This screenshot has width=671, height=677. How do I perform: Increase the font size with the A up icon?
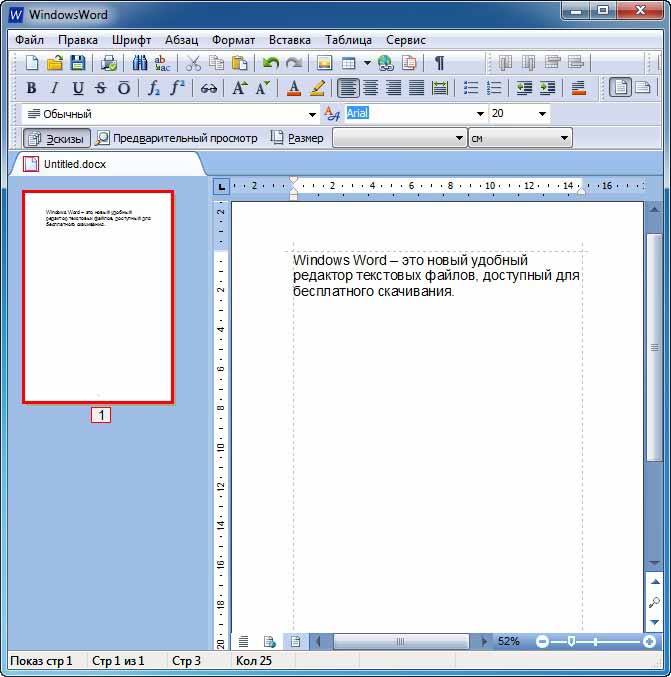coord(240,88)
